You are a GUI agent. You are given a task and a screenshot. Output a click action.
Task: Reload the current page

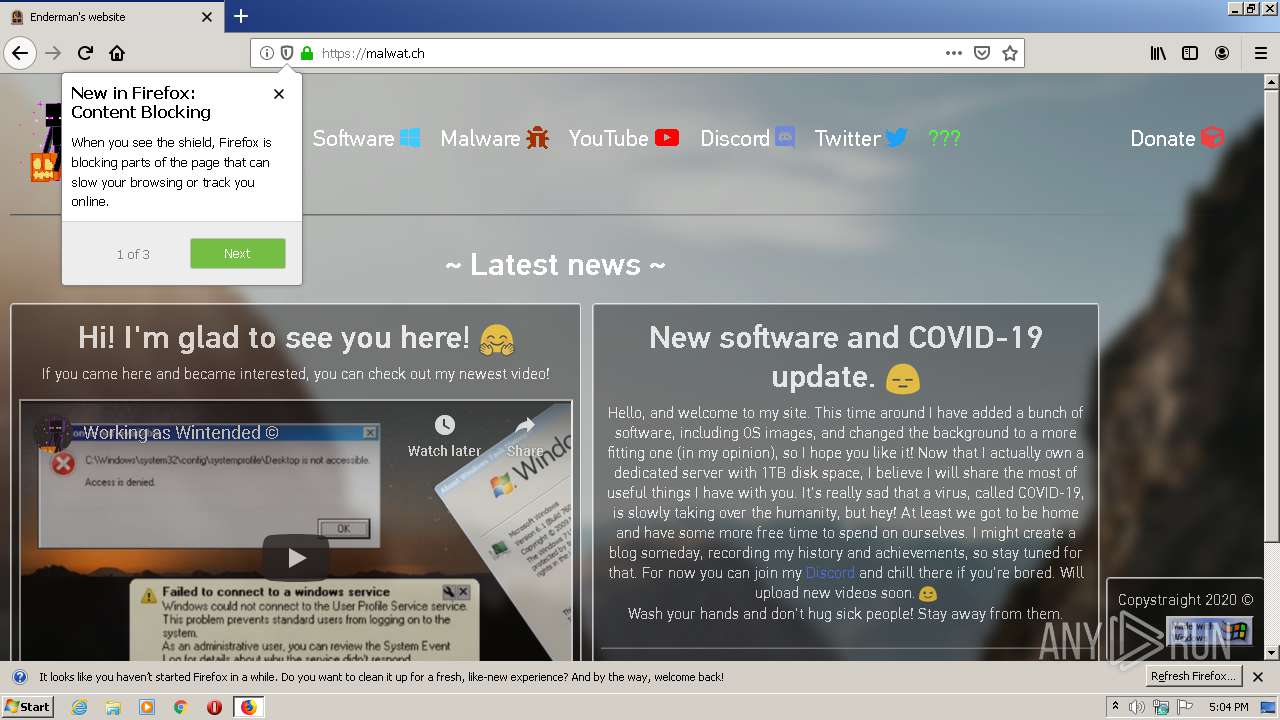pos(85,53)
